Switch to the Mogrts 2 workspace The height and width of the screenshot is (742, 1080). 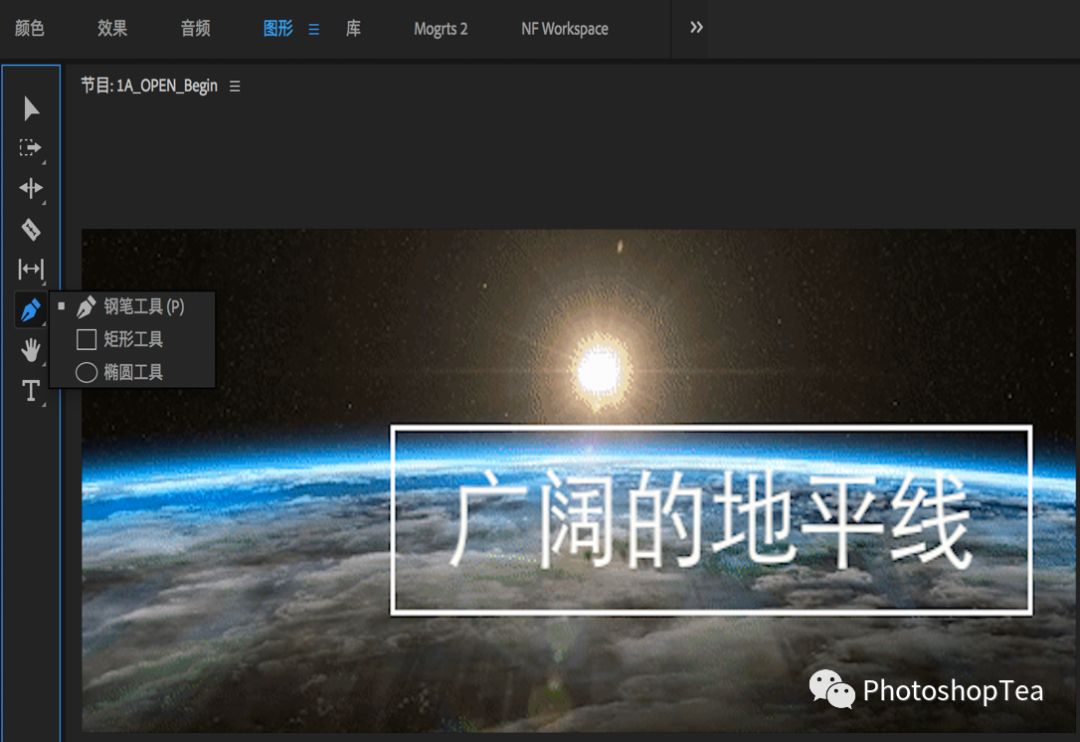point(440,29)
